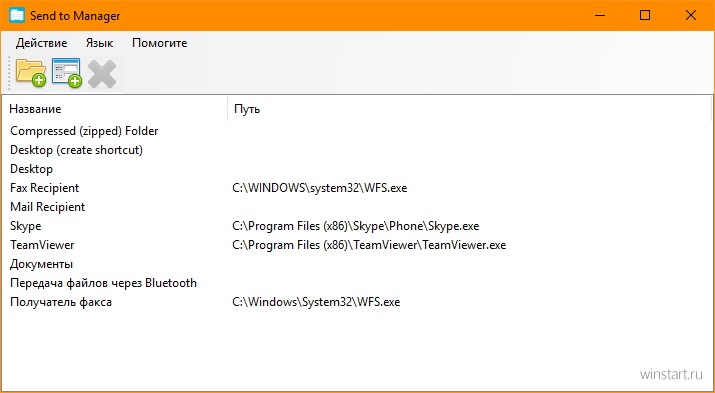Open the Помогите menu
715x393 pixels.
pyautogui.click(x=160, y=43)
